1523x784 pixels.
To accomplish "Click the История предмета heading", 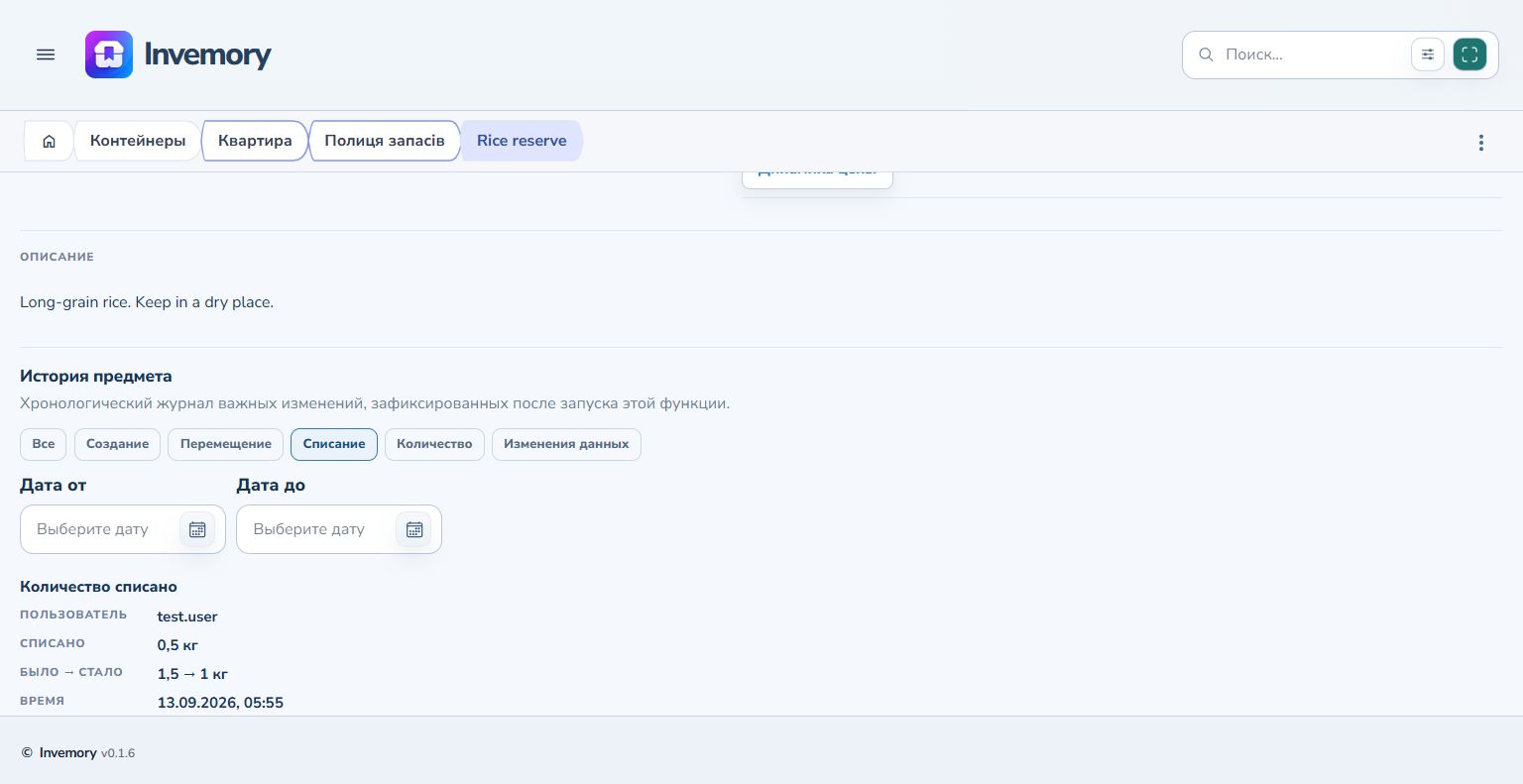I will (96, 377).
